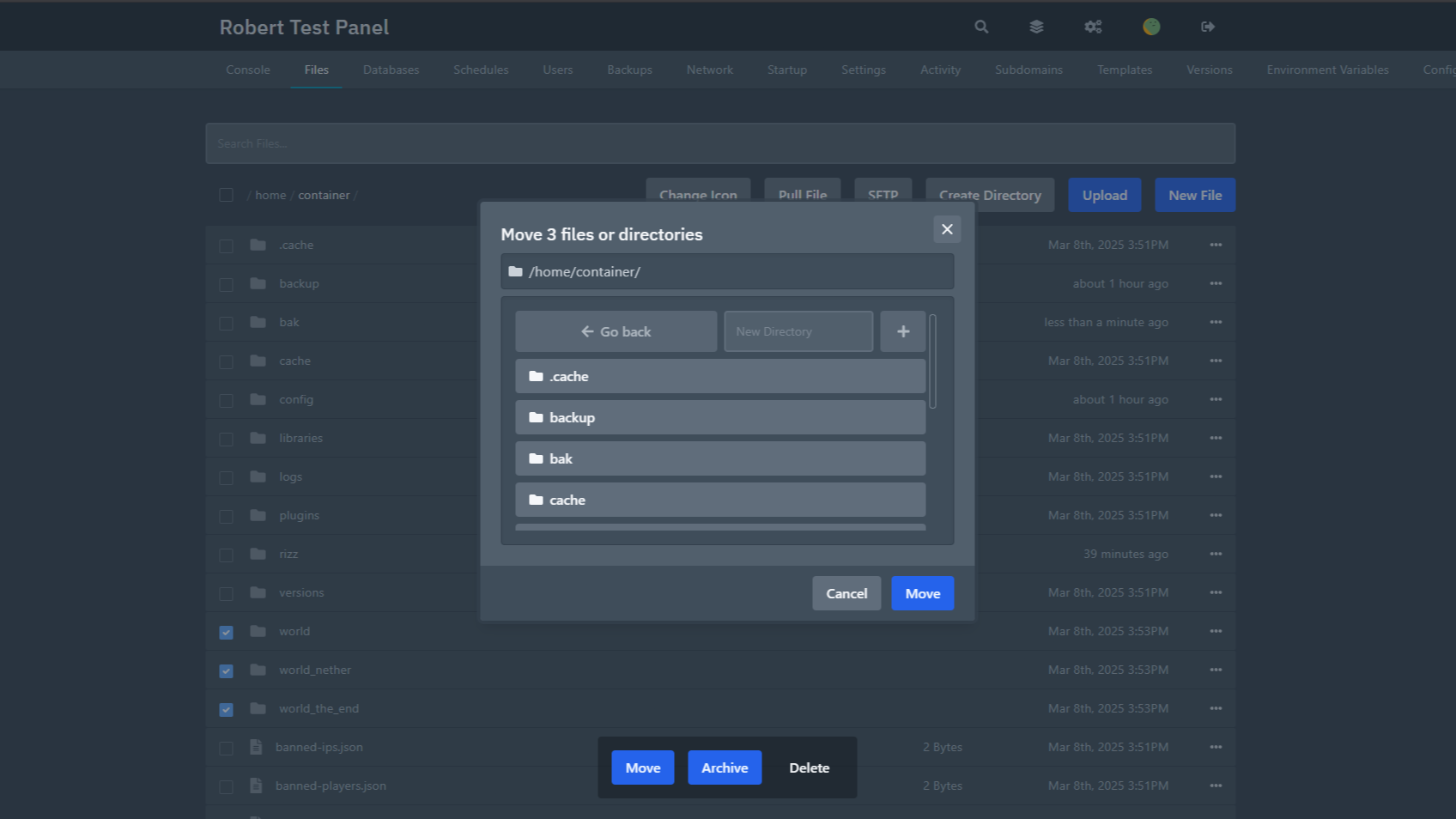The width and height of the screenshot is (1456, 819).
Task: Open three-dot menu for .cache row
Action: click(x=1216, y=245)
